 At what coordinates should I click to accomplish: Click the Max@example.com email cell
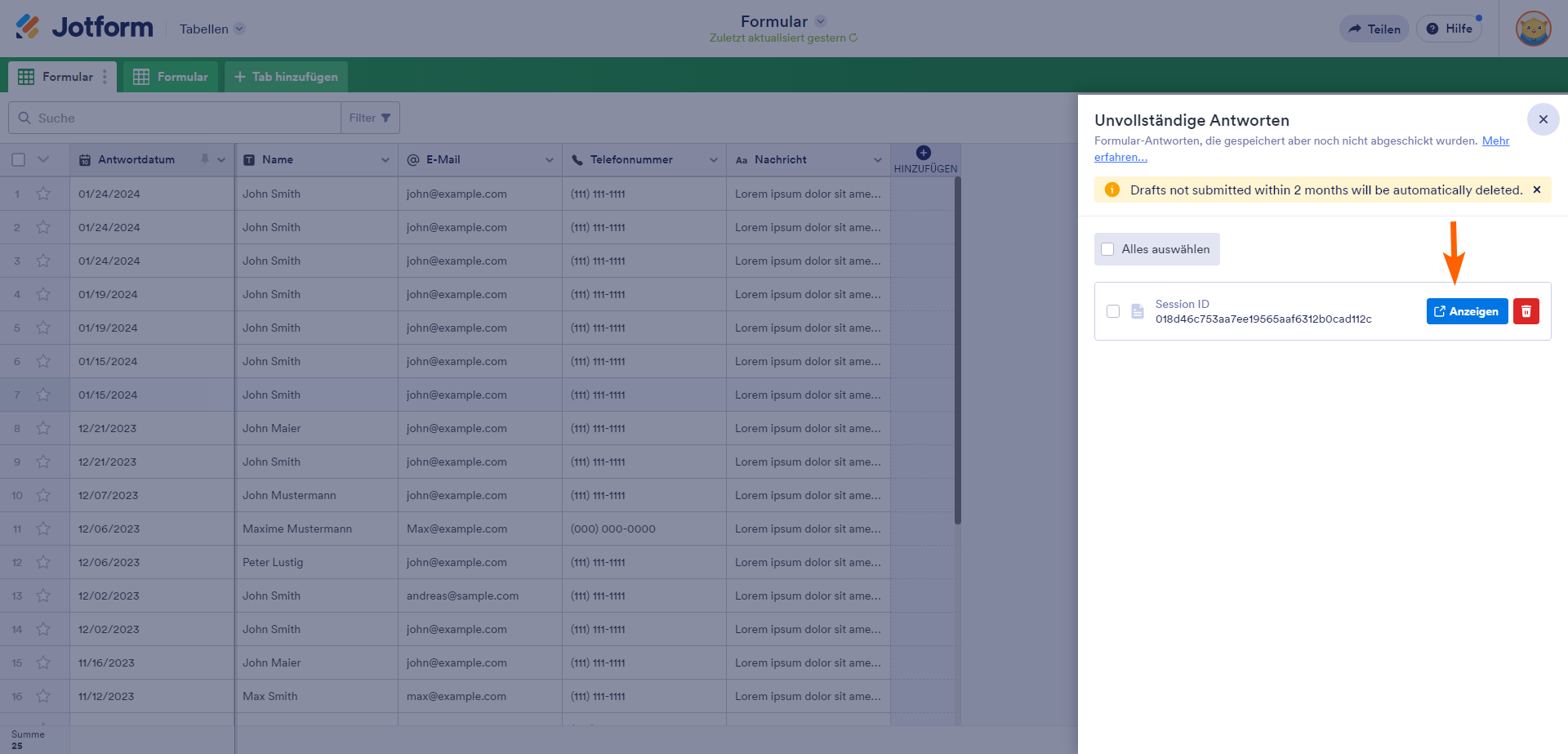tap(480, 529)
